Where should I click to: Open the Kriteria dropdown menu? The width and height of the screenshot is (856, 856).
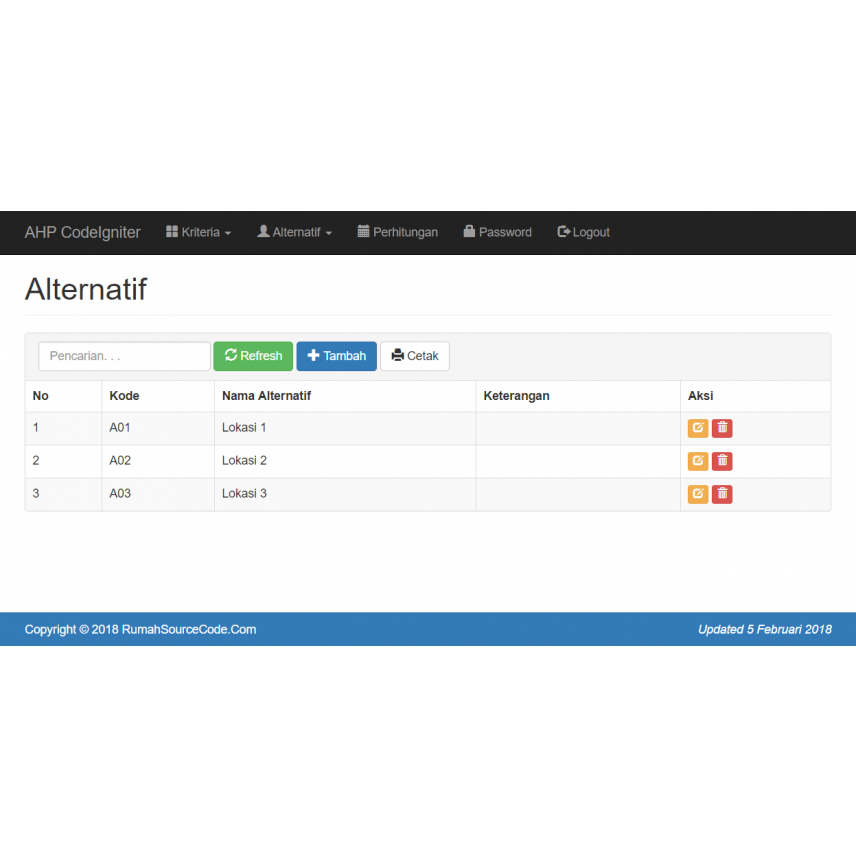[x=198, y=232]
